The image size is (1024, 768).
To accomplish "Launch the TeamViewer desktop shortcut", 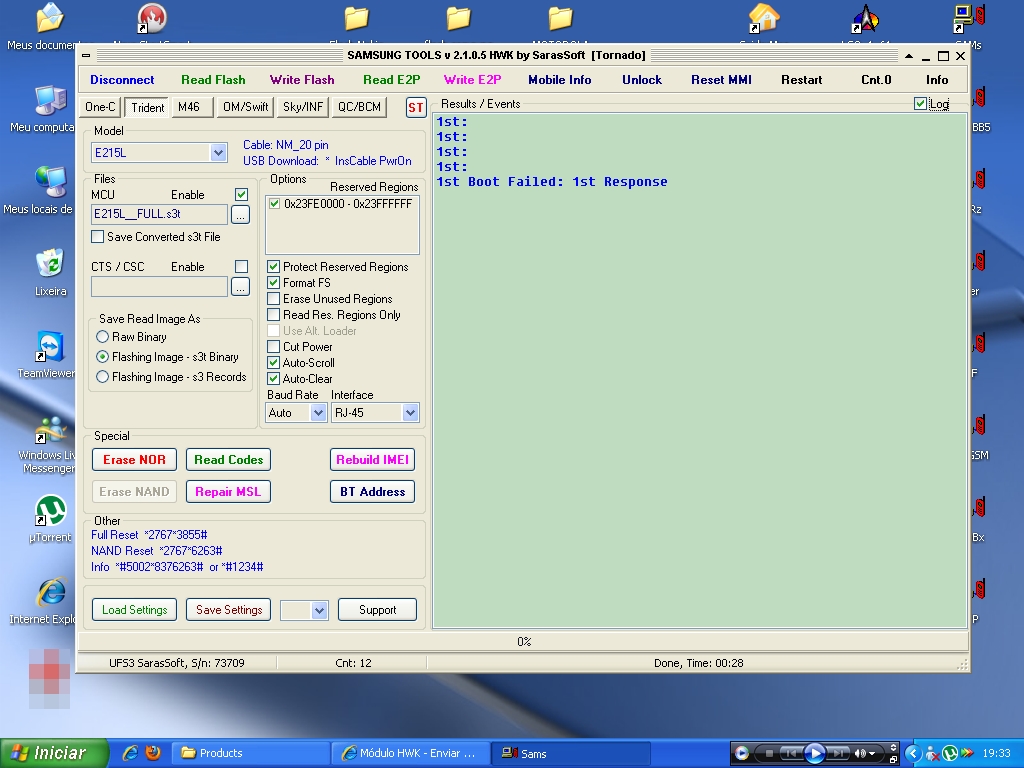I will click(50, 347).
